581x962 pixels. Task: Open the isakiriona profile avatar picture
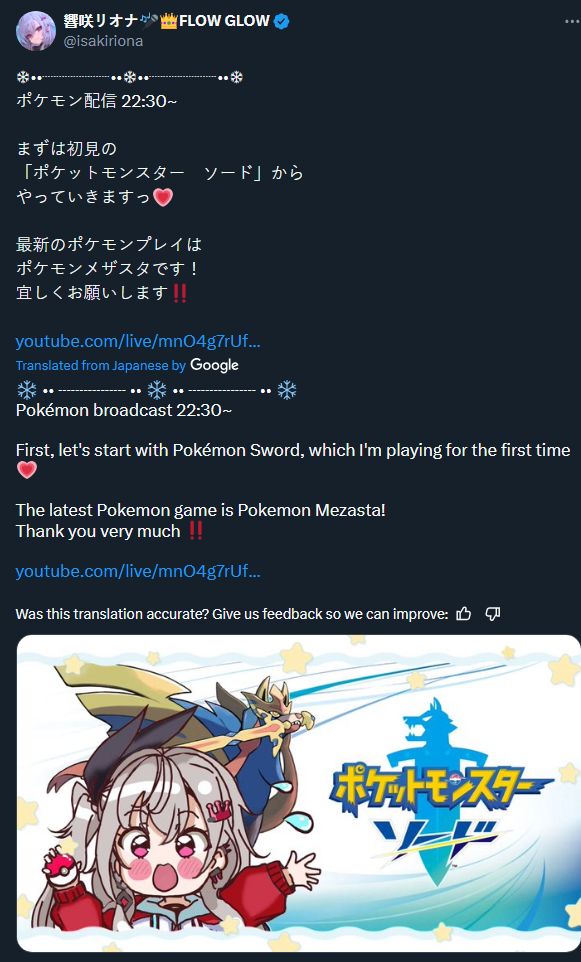[36, 31]
